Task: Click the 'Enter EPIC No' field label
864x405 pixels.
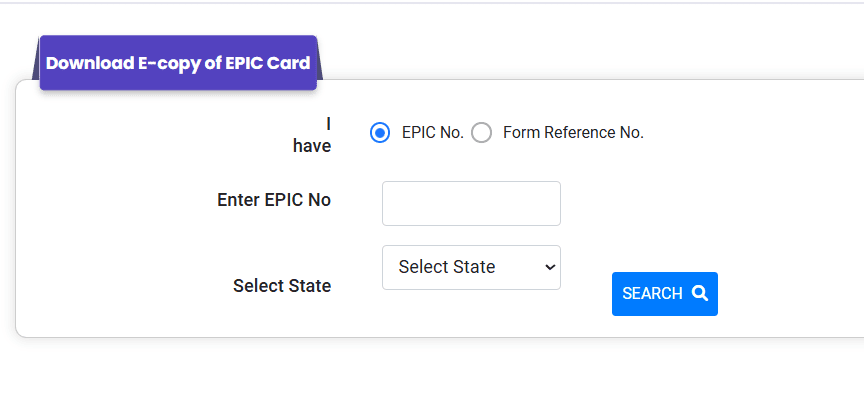Action: coord(274,200)
